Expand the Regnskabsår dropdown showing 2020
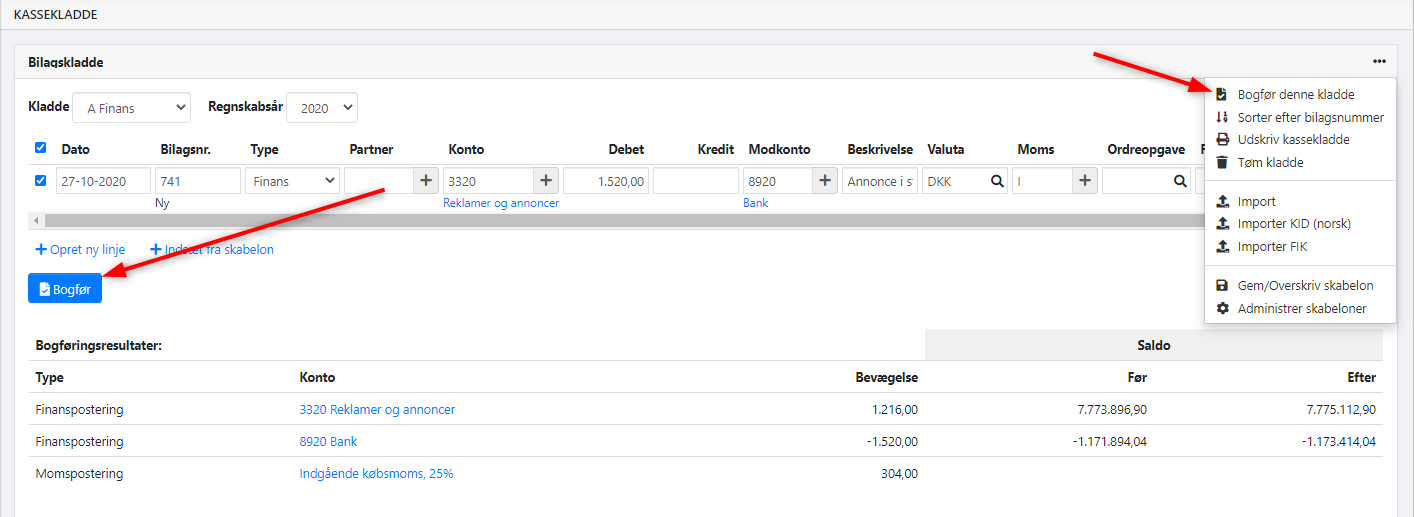Image resolution: width=1414 pixels, height=517 pixels. [x=321, y=107]
